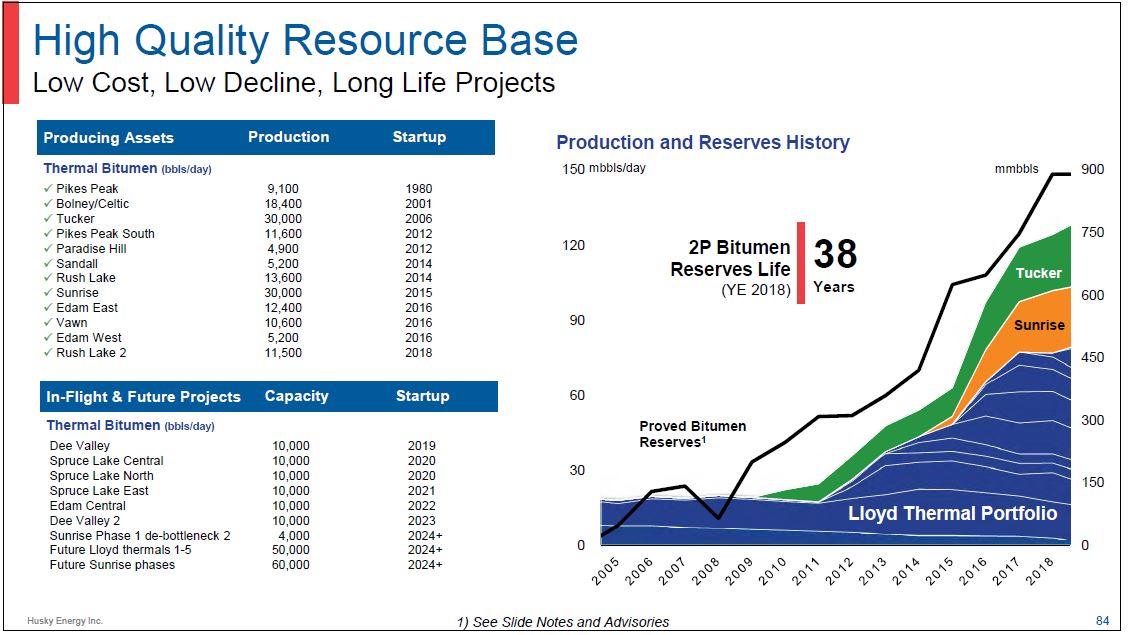Select the 'Dee Valley 2' project

pos(85,521)
